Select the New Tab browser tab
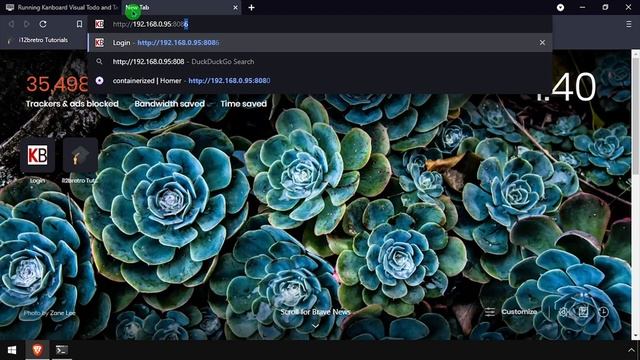640x360 pixels. pyautogui.click(x=180, y=7)
